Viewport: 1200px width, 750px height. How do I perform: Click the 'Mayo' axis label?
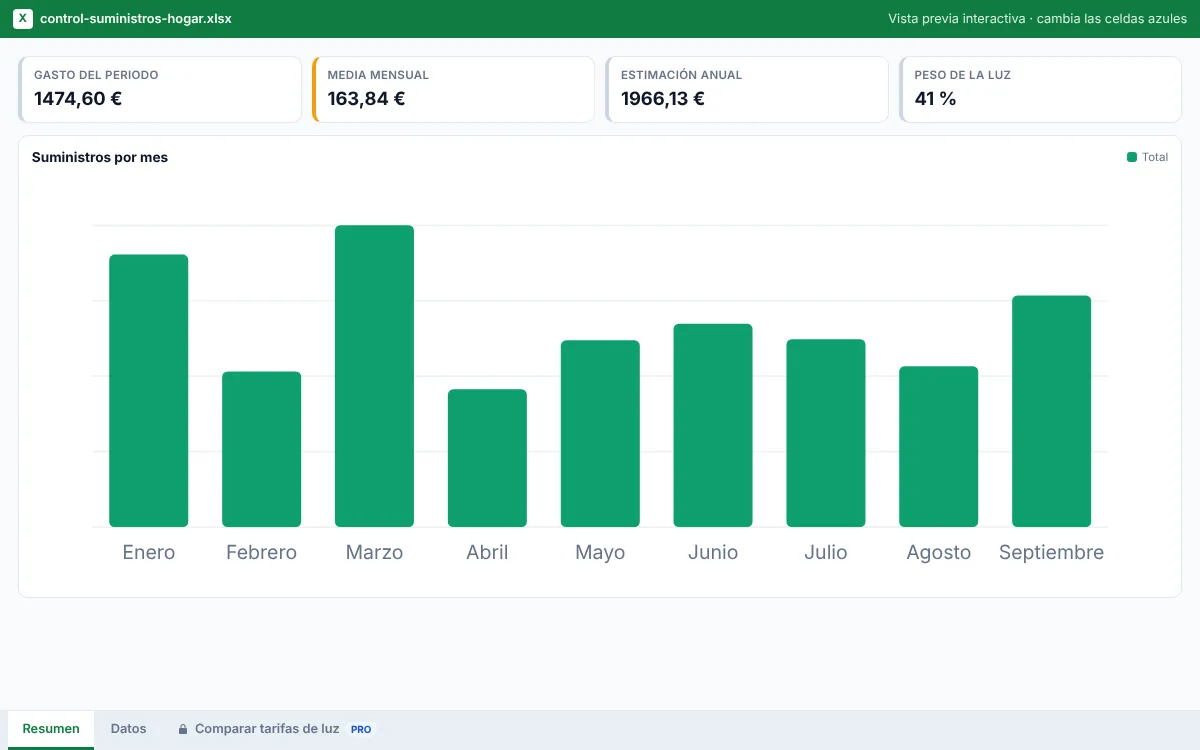click(x=600, y=552)
